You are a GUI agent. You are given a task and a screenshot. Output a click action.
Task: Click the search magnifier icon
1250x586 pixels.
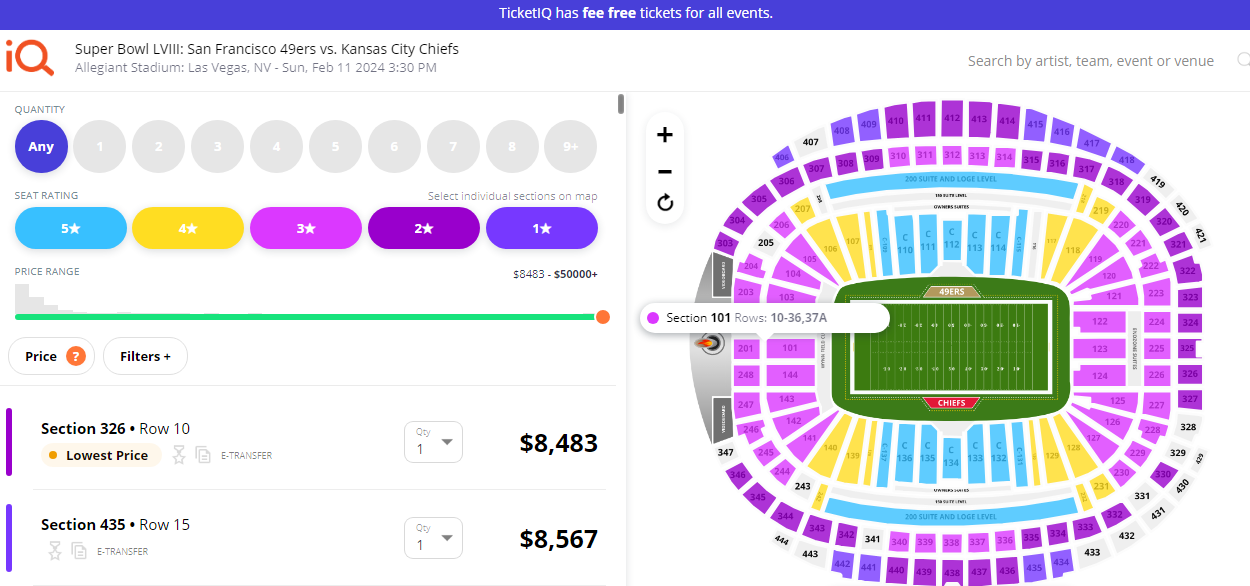1243,61
